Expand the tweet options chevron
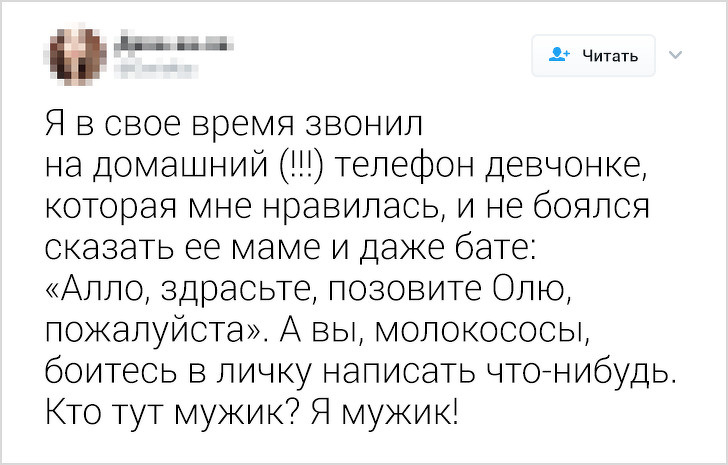728x465 pixels. [x=674, y=55]
